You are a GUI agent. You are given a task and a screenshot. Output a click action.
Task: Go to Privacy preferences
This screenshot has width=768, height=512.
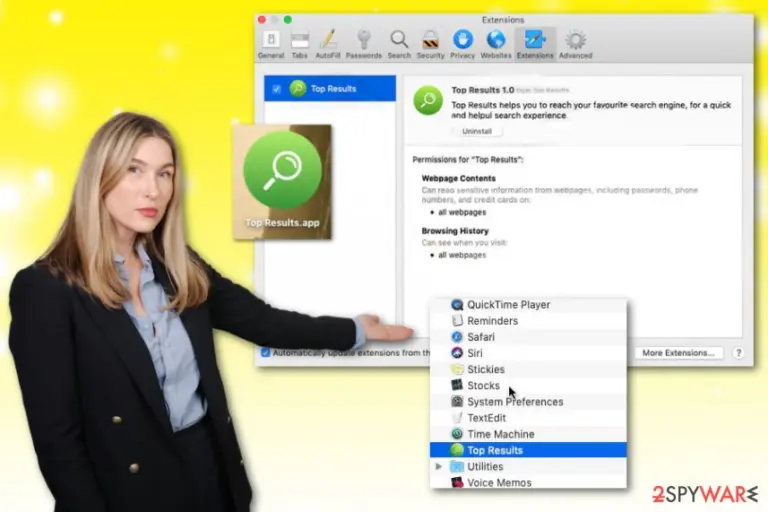(x=462, y=45)
